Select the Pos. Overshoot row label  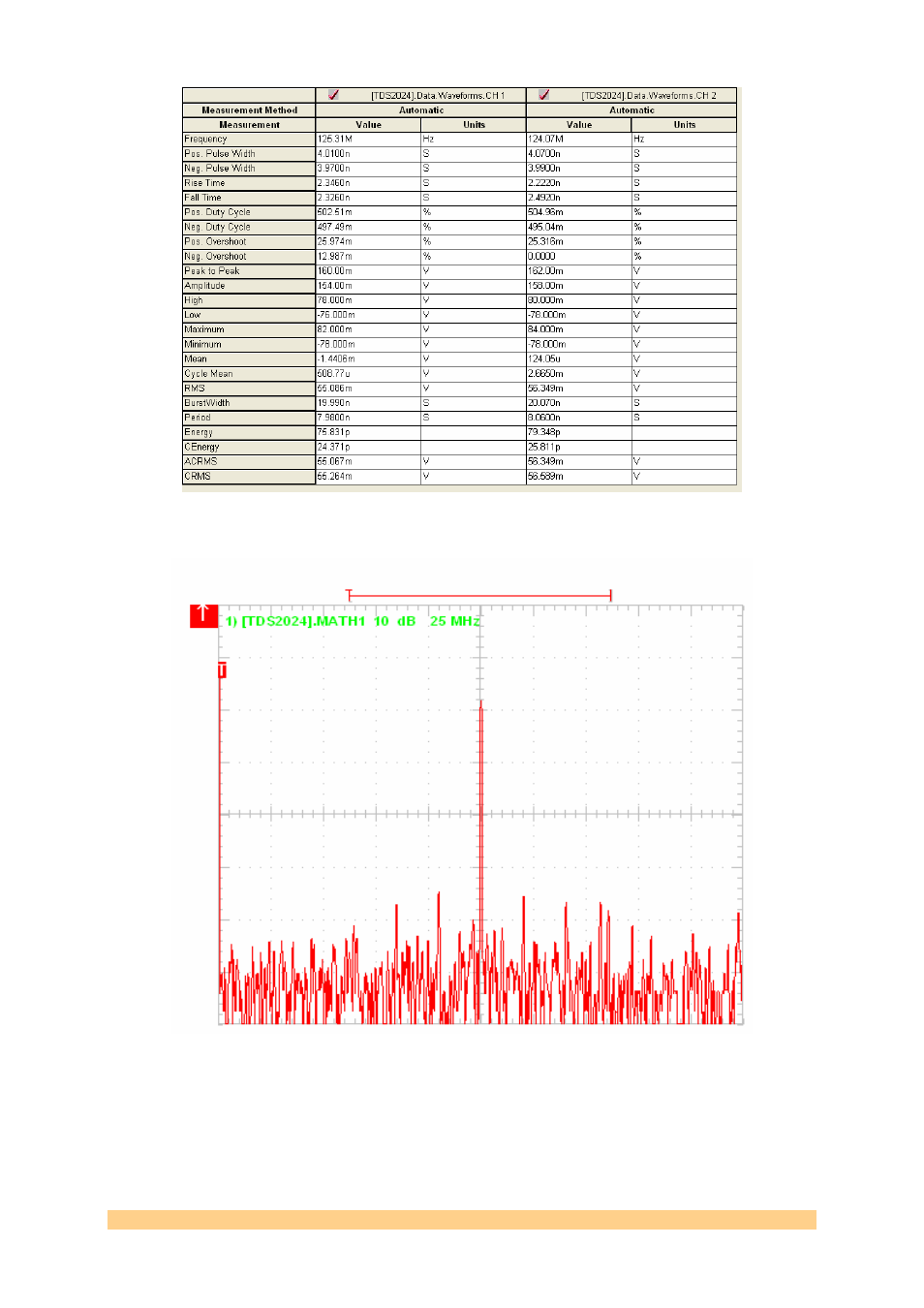pyautogui.click(x=249, y=241)
